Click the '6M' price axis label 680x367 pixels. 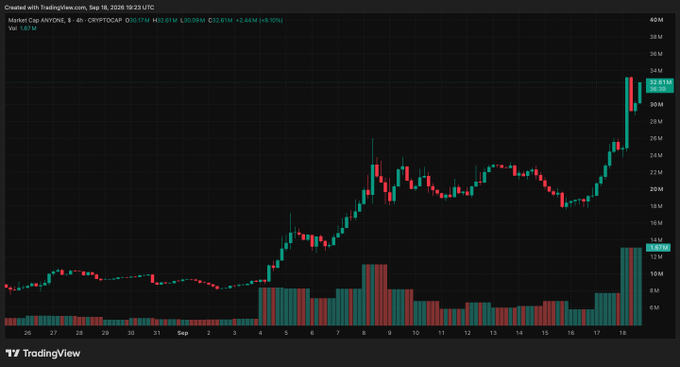654,308
